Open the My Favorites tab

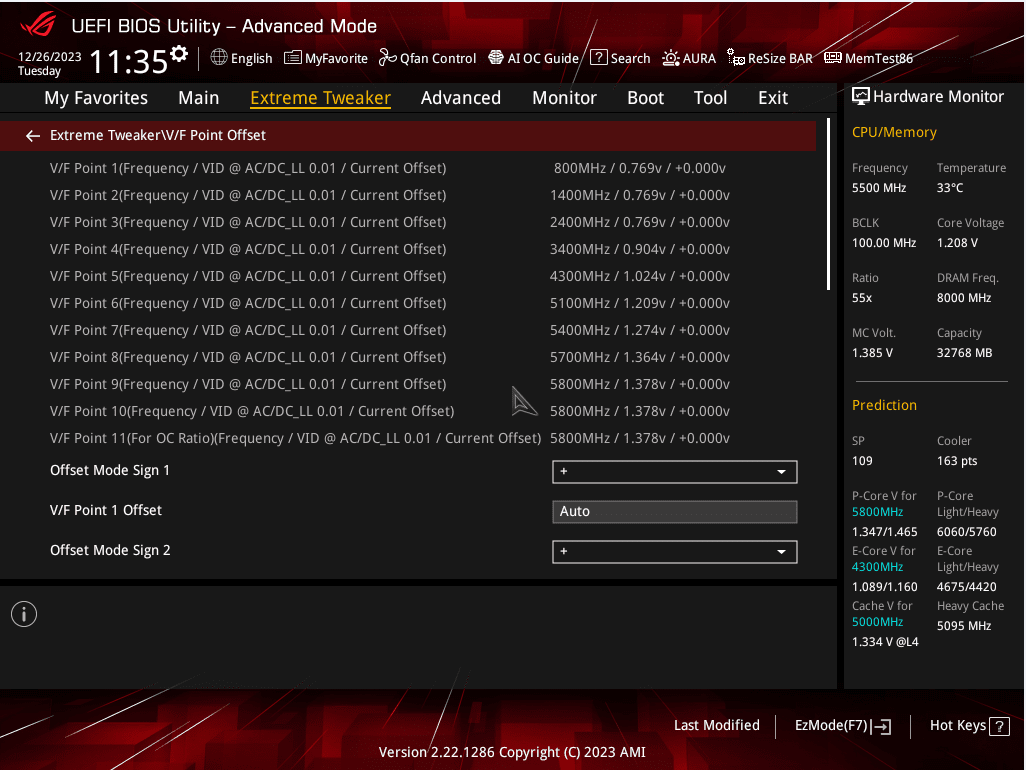tap(96, 98)
